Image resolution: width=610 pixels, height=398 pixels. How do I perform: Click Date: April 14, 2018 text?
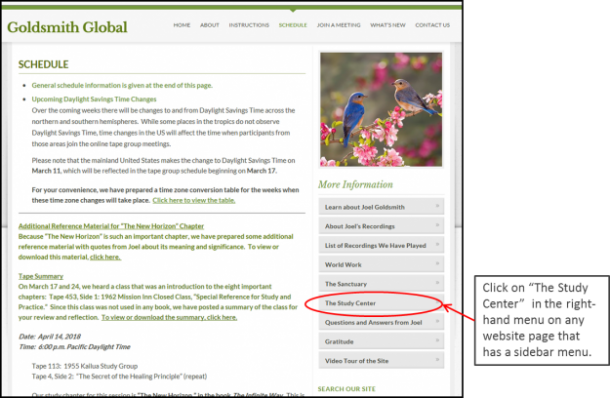tap(49, 337)
